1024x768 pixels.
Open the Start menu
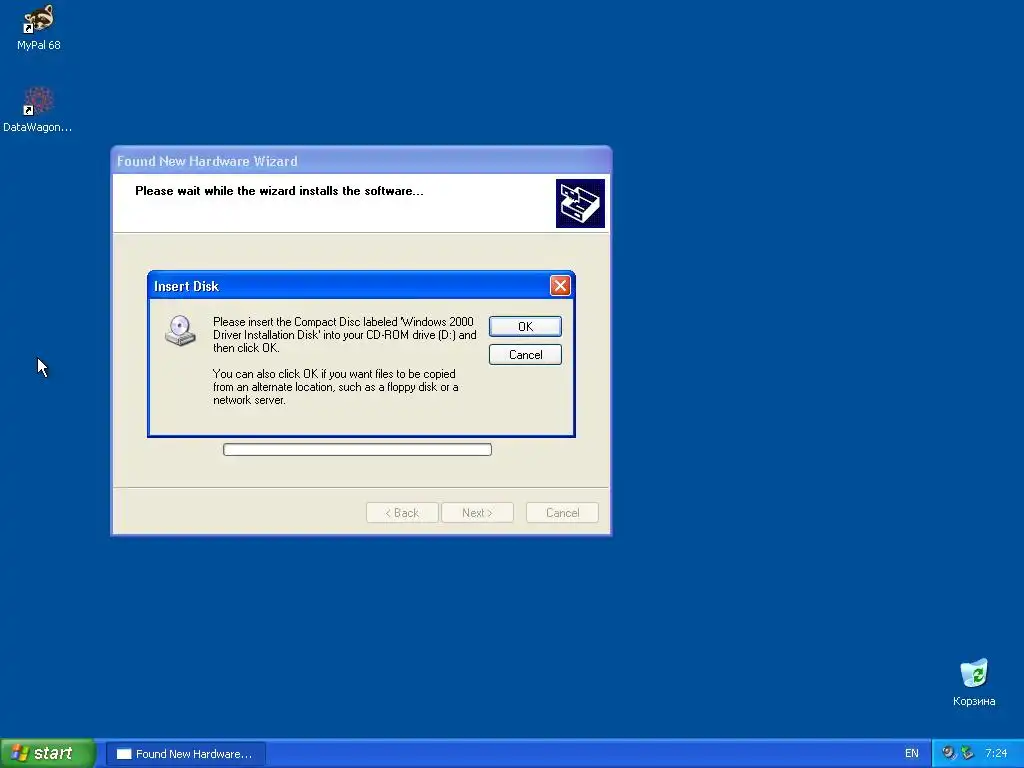point(48,753)
